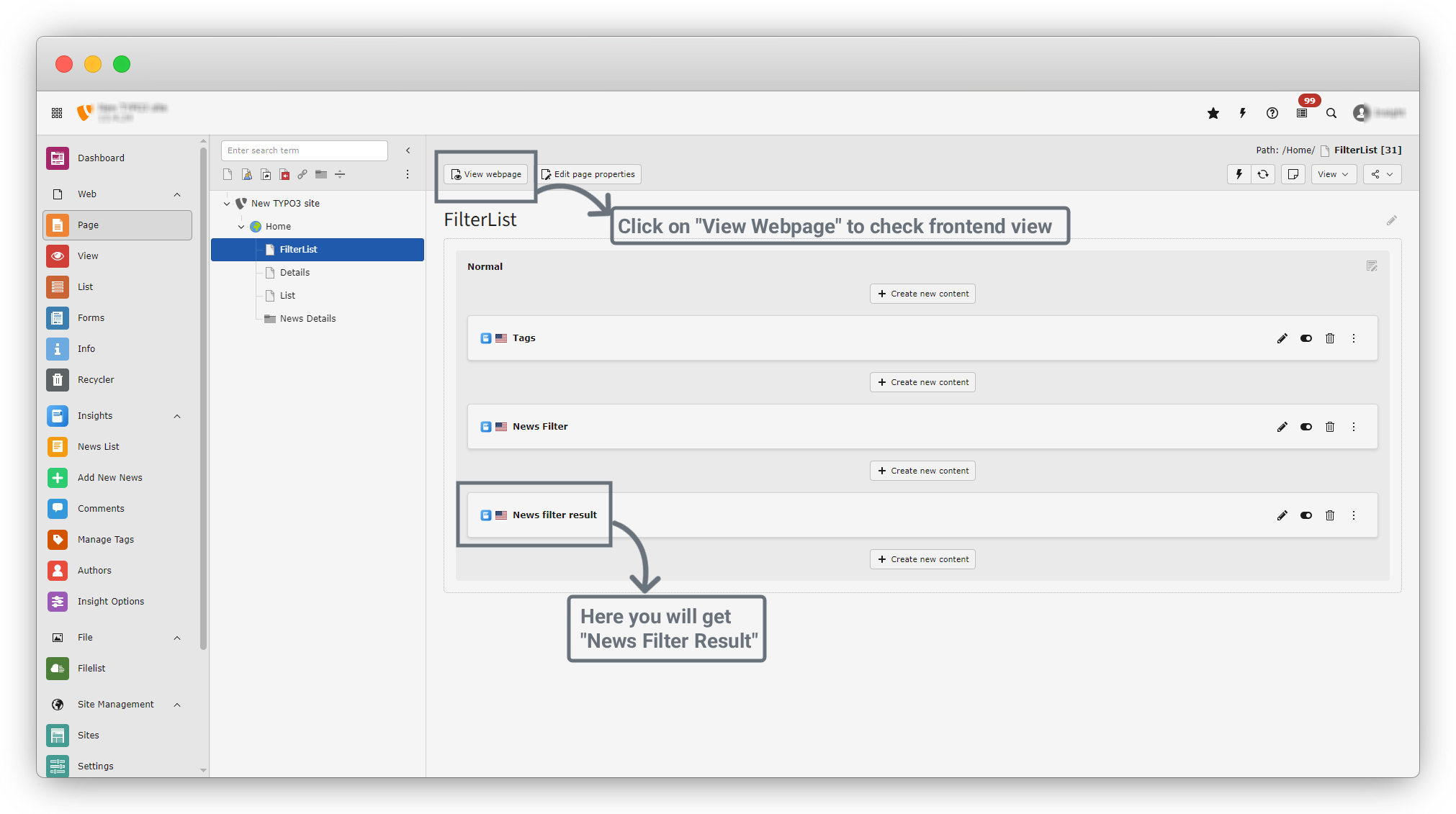Viewport: 1456px width, 814px height.
Task: Toggle visibility of Tags content element
Action: [x=1306, y=338]
